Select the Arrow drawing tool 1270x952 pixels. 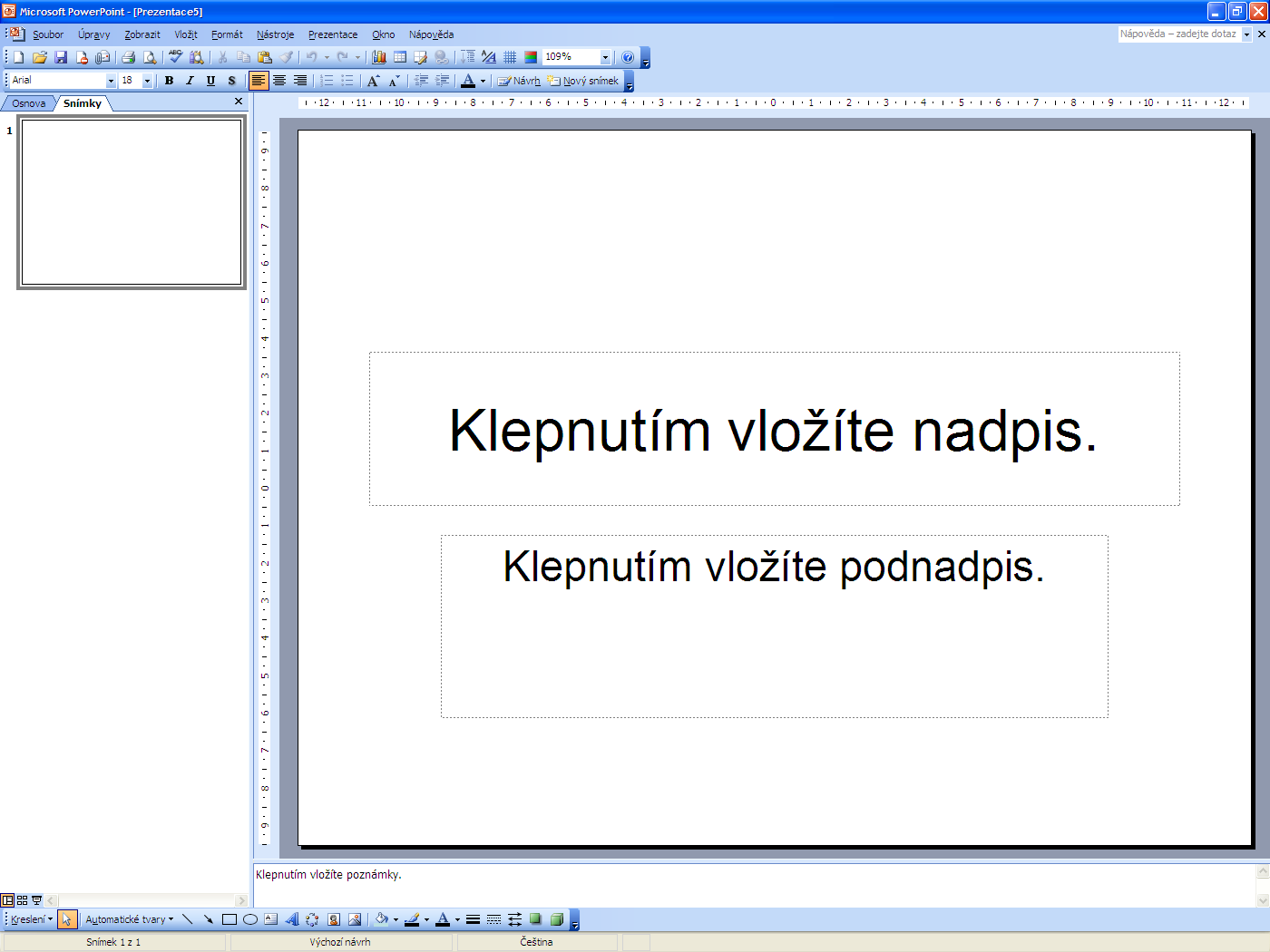(209, 919)
